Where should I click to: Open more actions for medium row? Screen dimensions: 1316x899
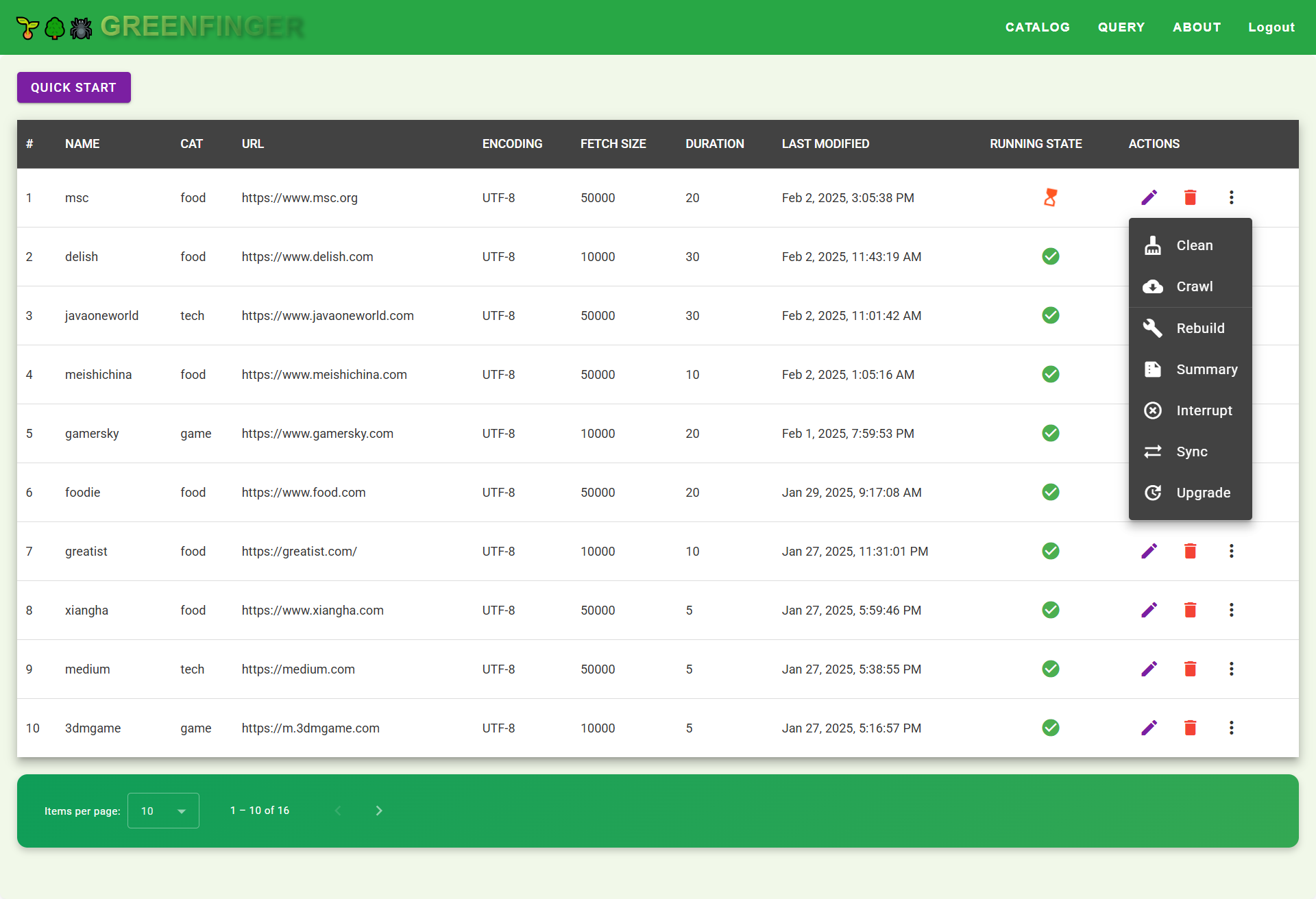(x=1232, y=669)
